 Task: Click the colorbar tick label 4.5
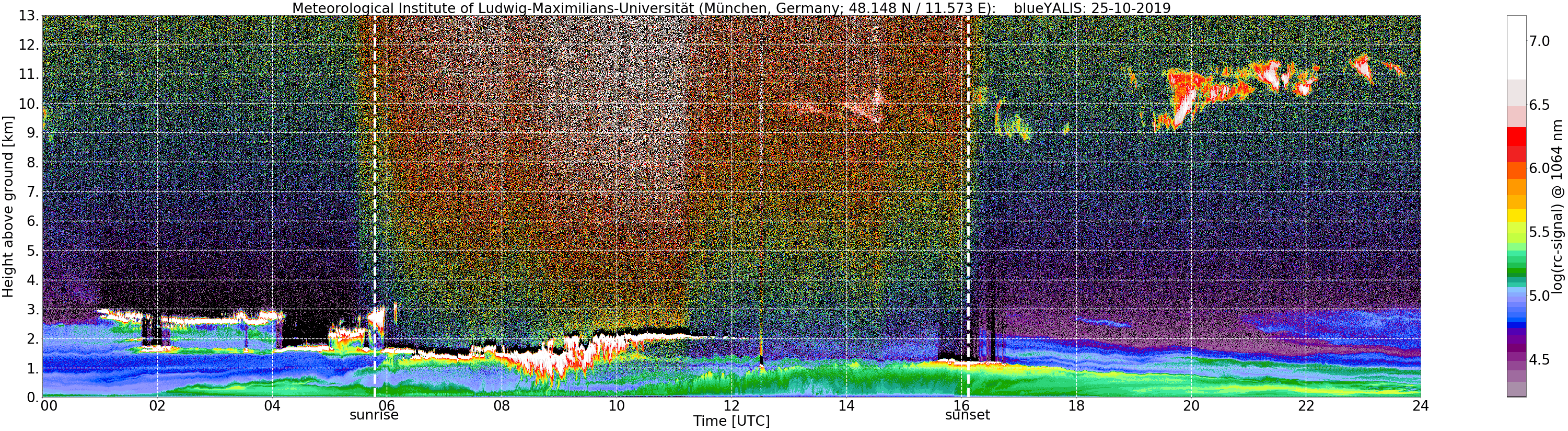tap(1539, 360)
